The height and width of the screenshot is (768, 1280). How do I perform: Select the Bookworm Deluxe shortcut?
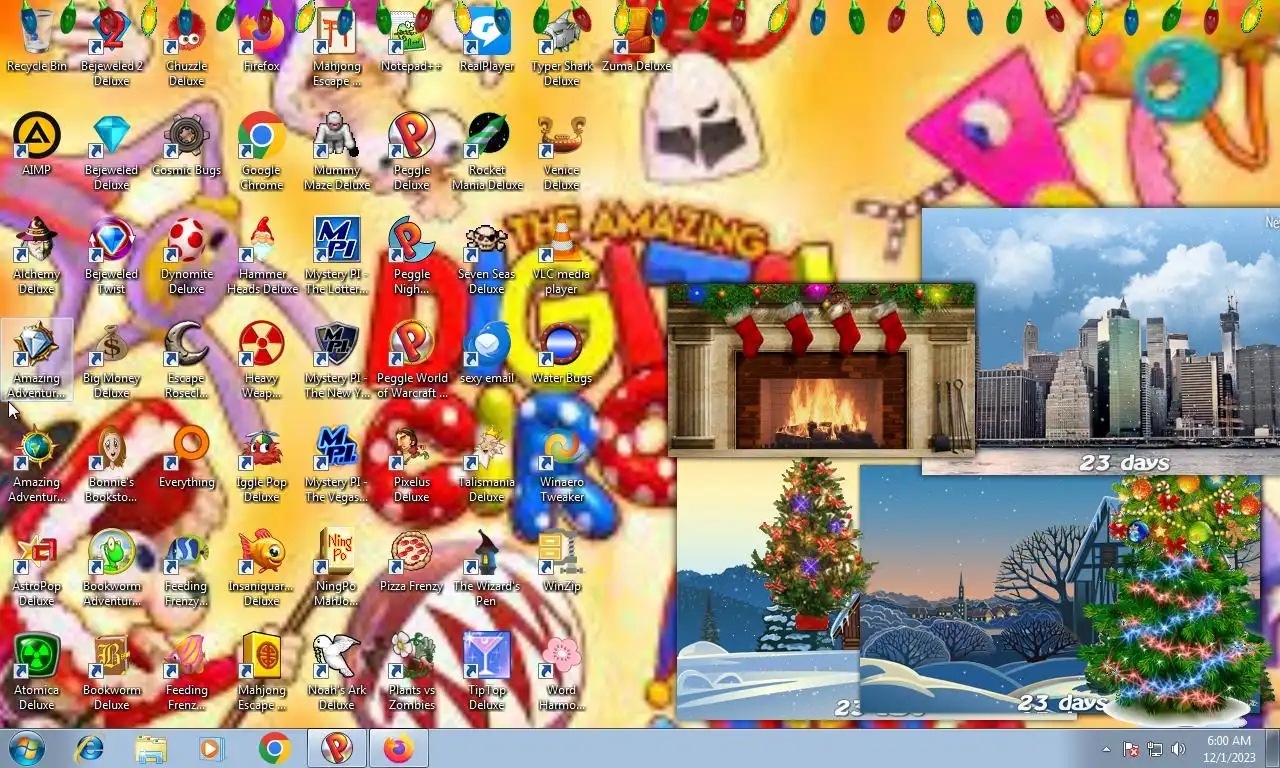pyautogui.click(x=112, y=671)
